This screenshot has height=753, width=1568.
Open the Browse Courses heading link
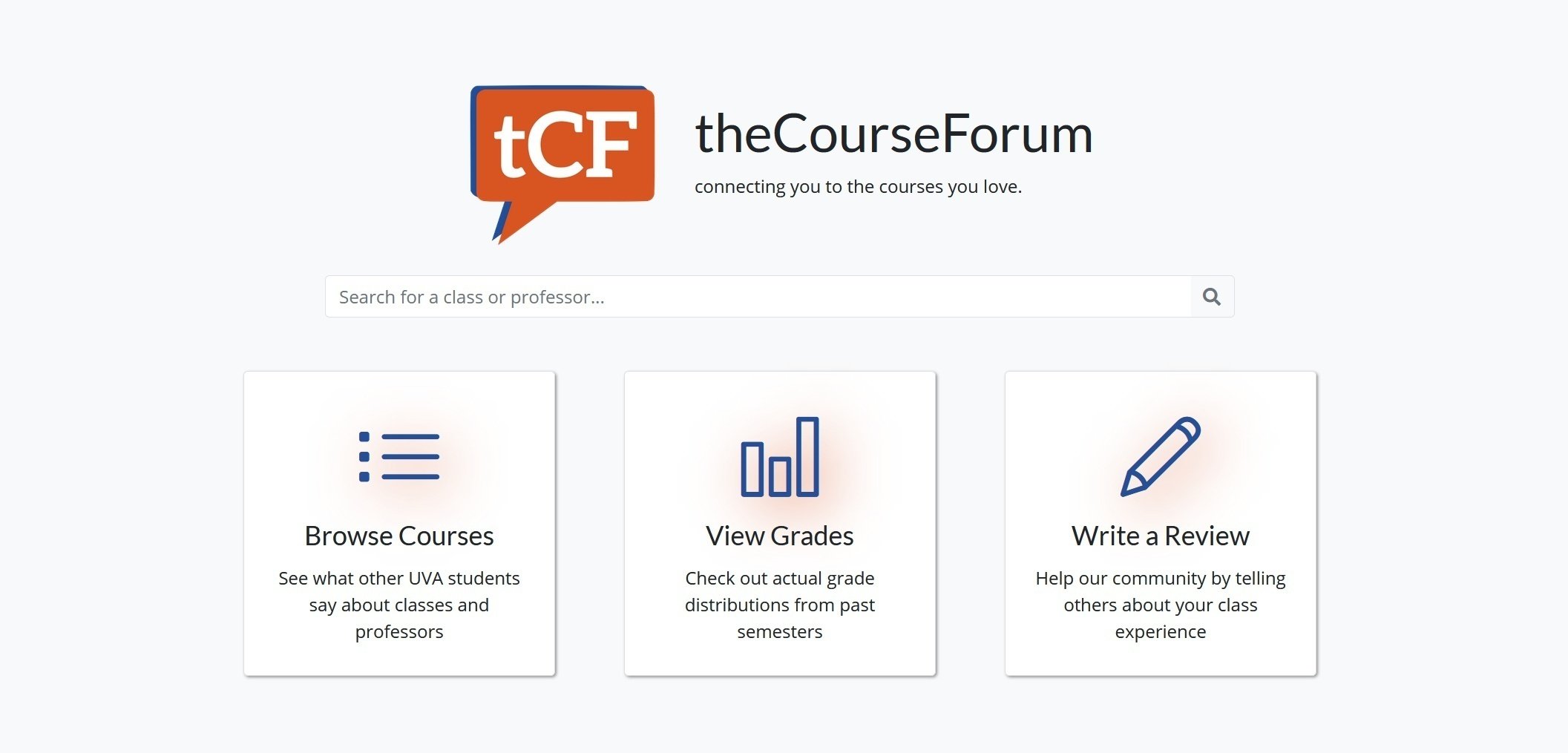pyautogui.click(x=399, y=536)
